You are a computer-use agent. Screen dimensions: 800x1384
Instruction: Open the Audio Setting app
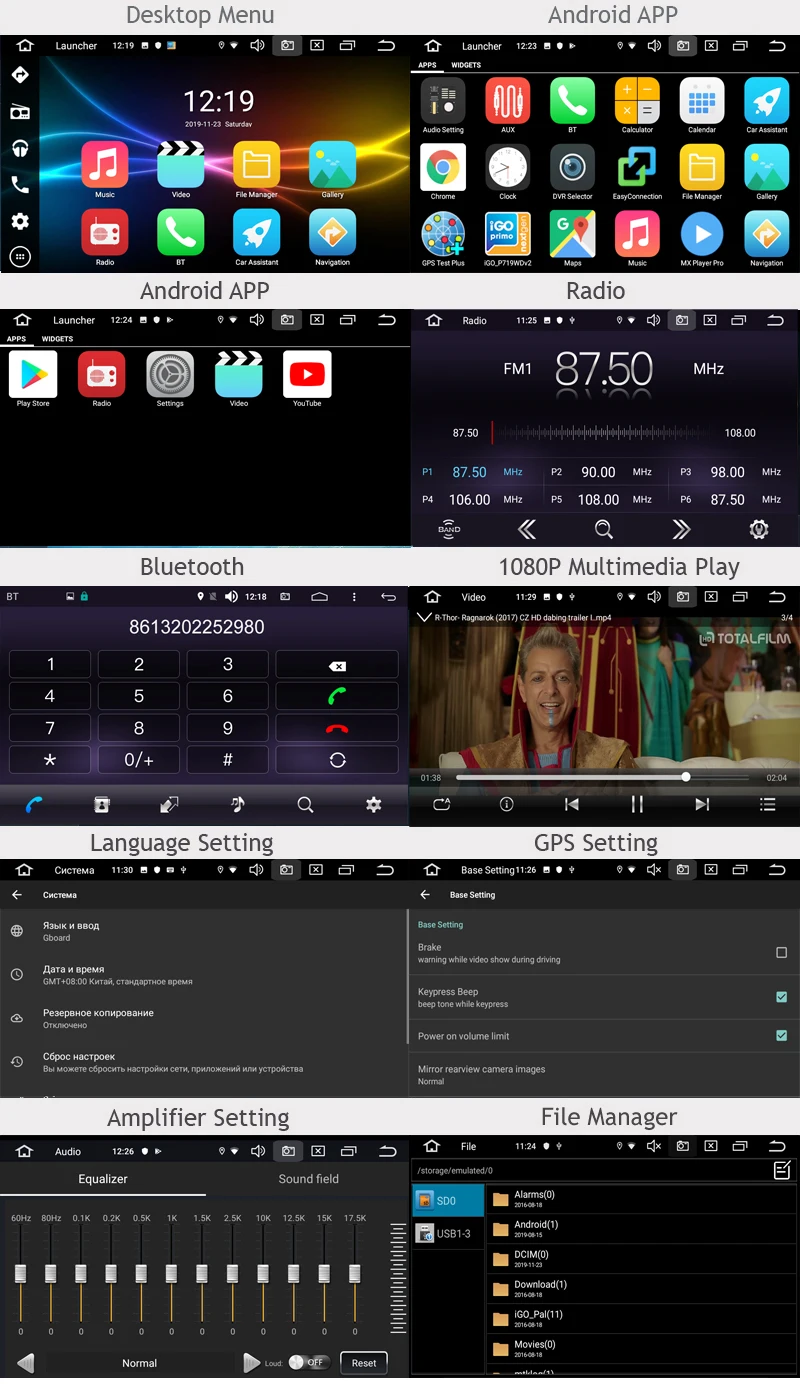[443, 103]
